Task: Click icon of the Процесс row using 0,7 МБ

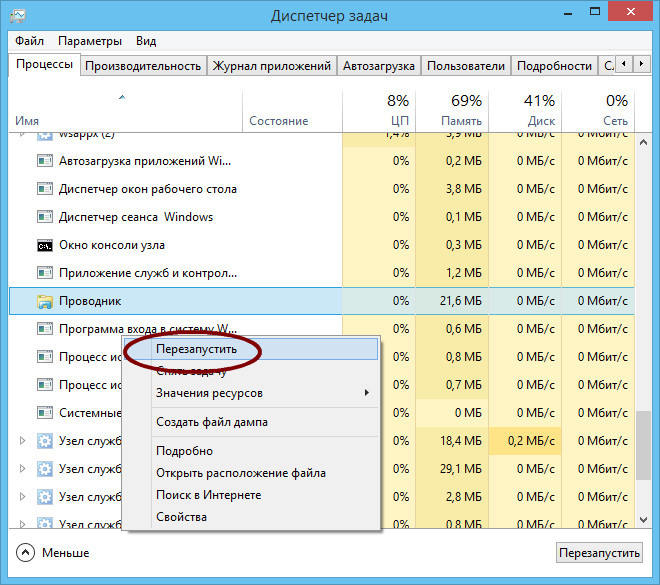Action: tap(45, 385)
